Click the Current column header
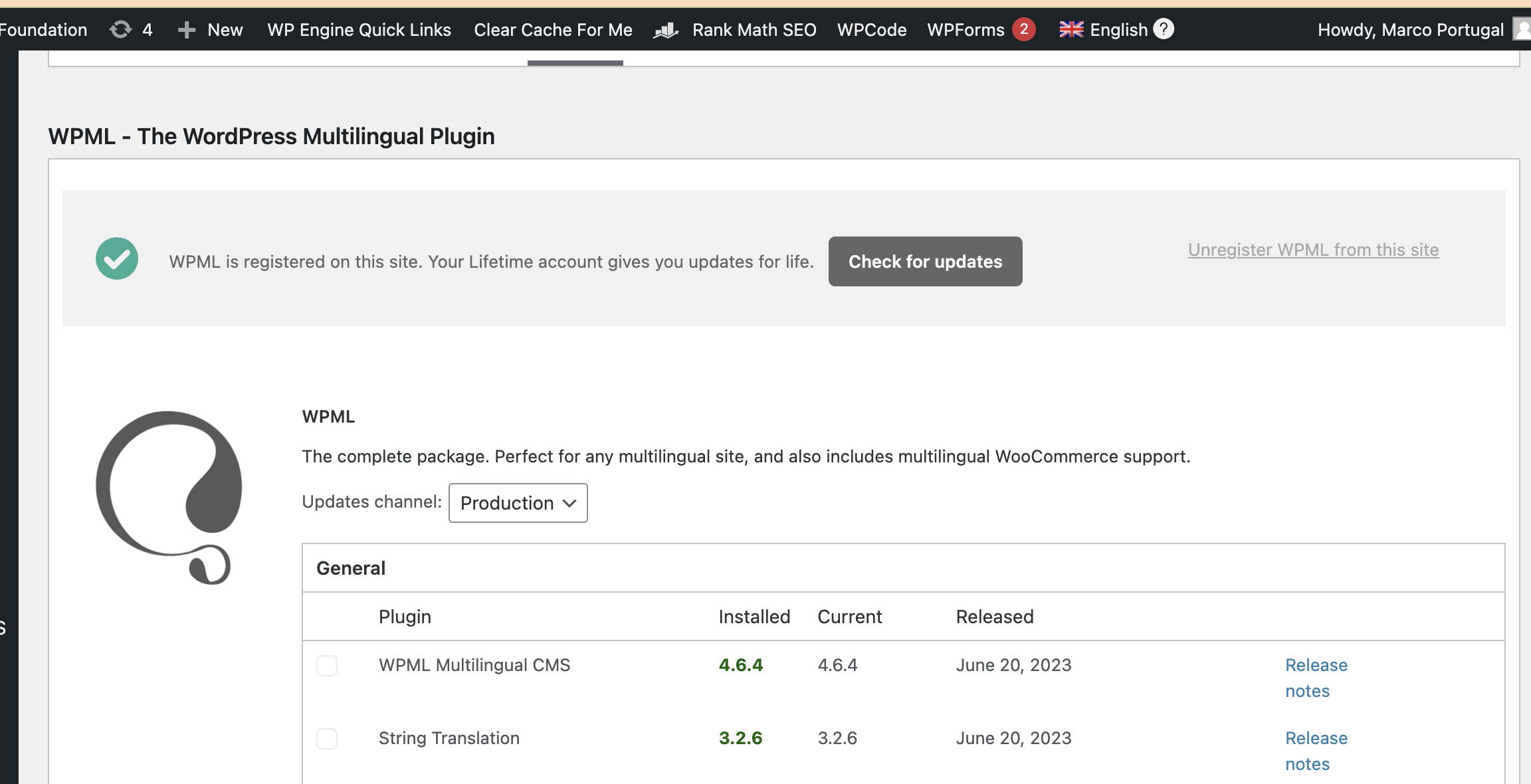This screenshot has width=1531, height=784. (850, 617)
